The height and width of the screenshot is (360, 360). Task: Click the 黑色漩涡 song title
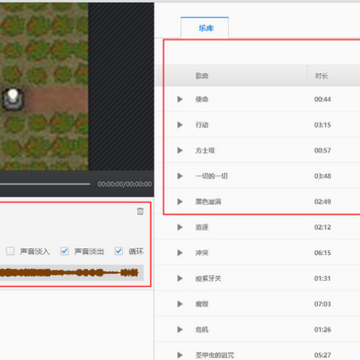pos(208,202)
